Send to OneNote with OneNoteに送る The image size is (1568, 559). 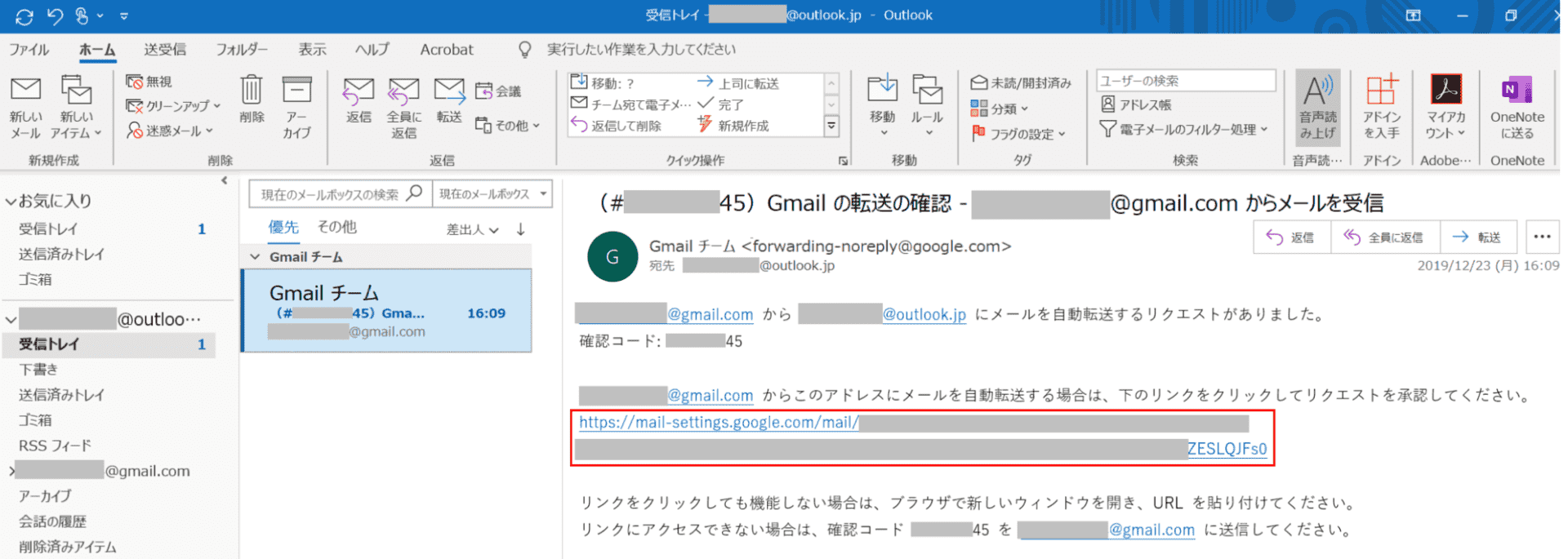coord(1517,108)
